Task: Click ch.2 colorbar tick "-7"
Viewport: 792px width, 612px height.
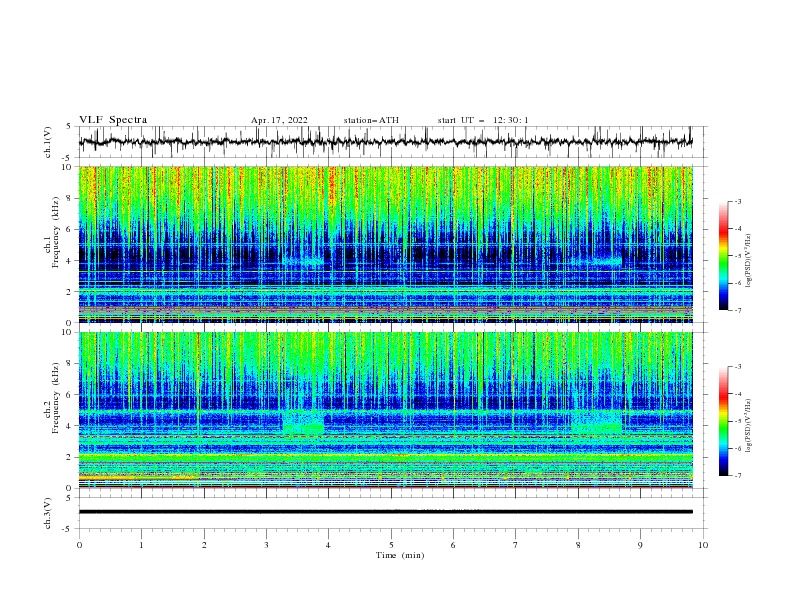Action: point(738,476)
